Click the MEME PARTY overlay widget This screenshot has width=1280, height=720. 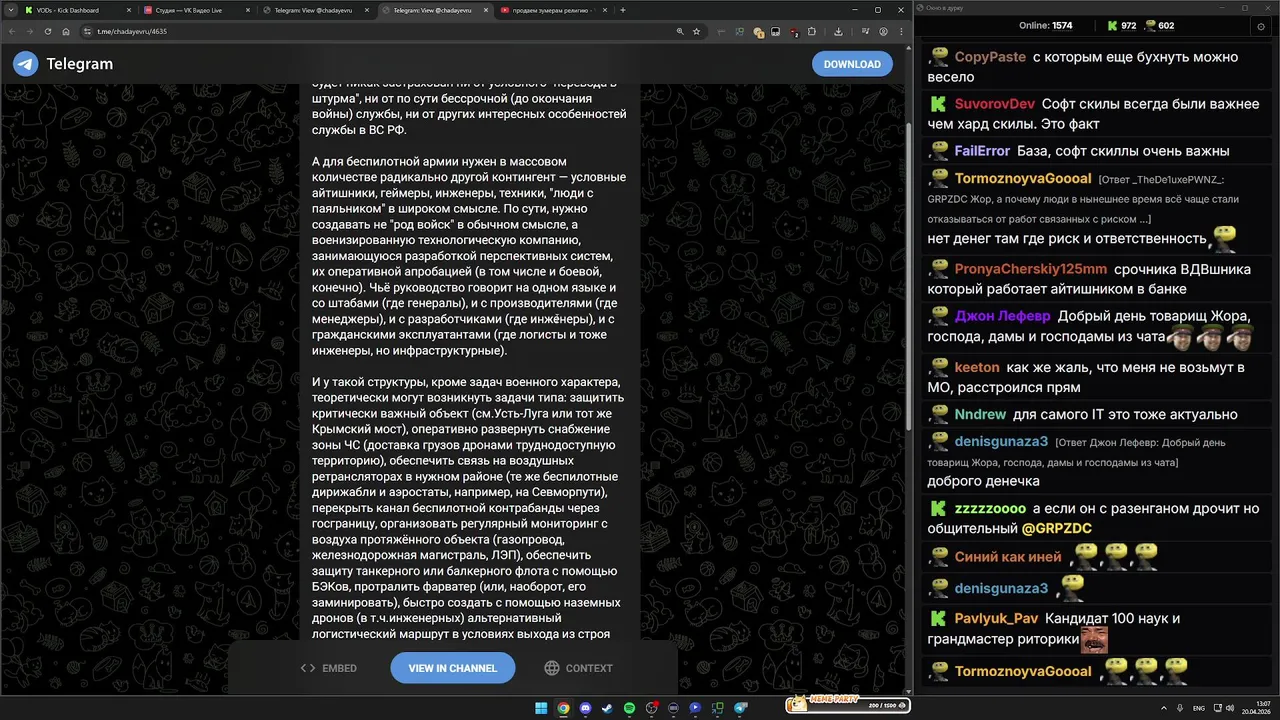click(x=847, y=704)
